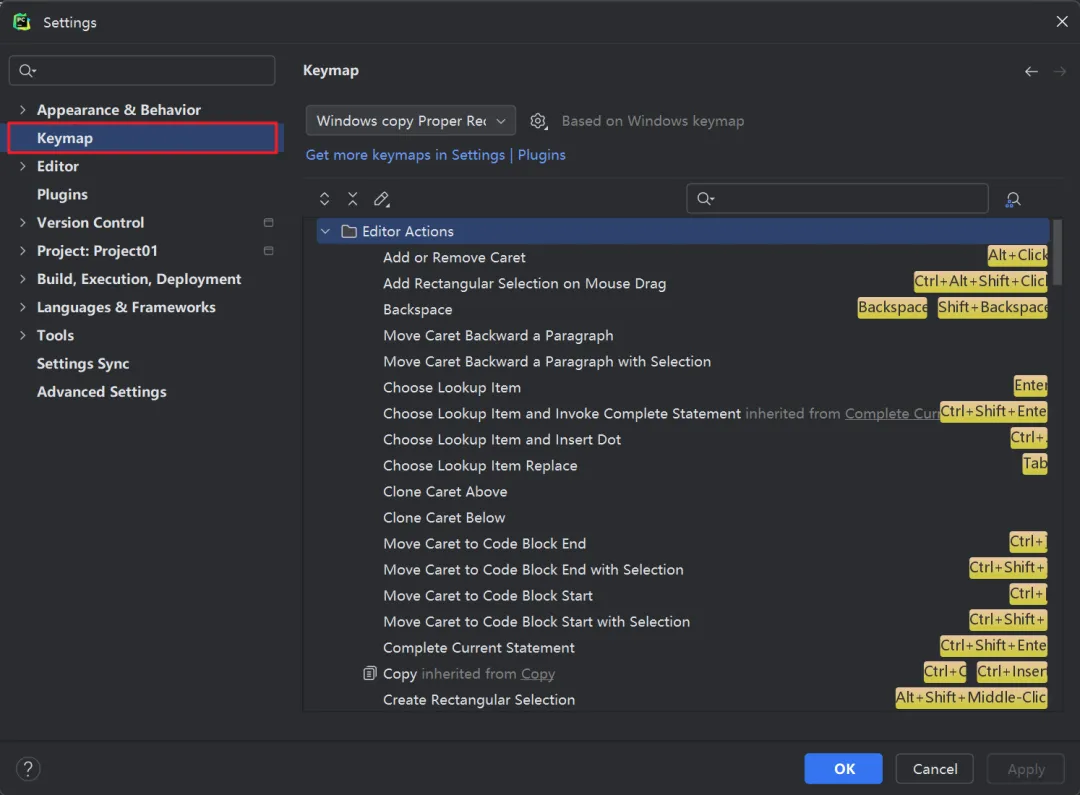Click the copy icon beside the Copy action

tap(370, 673)
